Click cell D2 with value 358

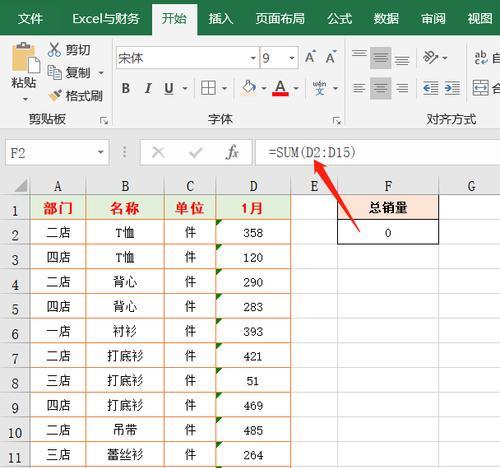click(253, 232)
